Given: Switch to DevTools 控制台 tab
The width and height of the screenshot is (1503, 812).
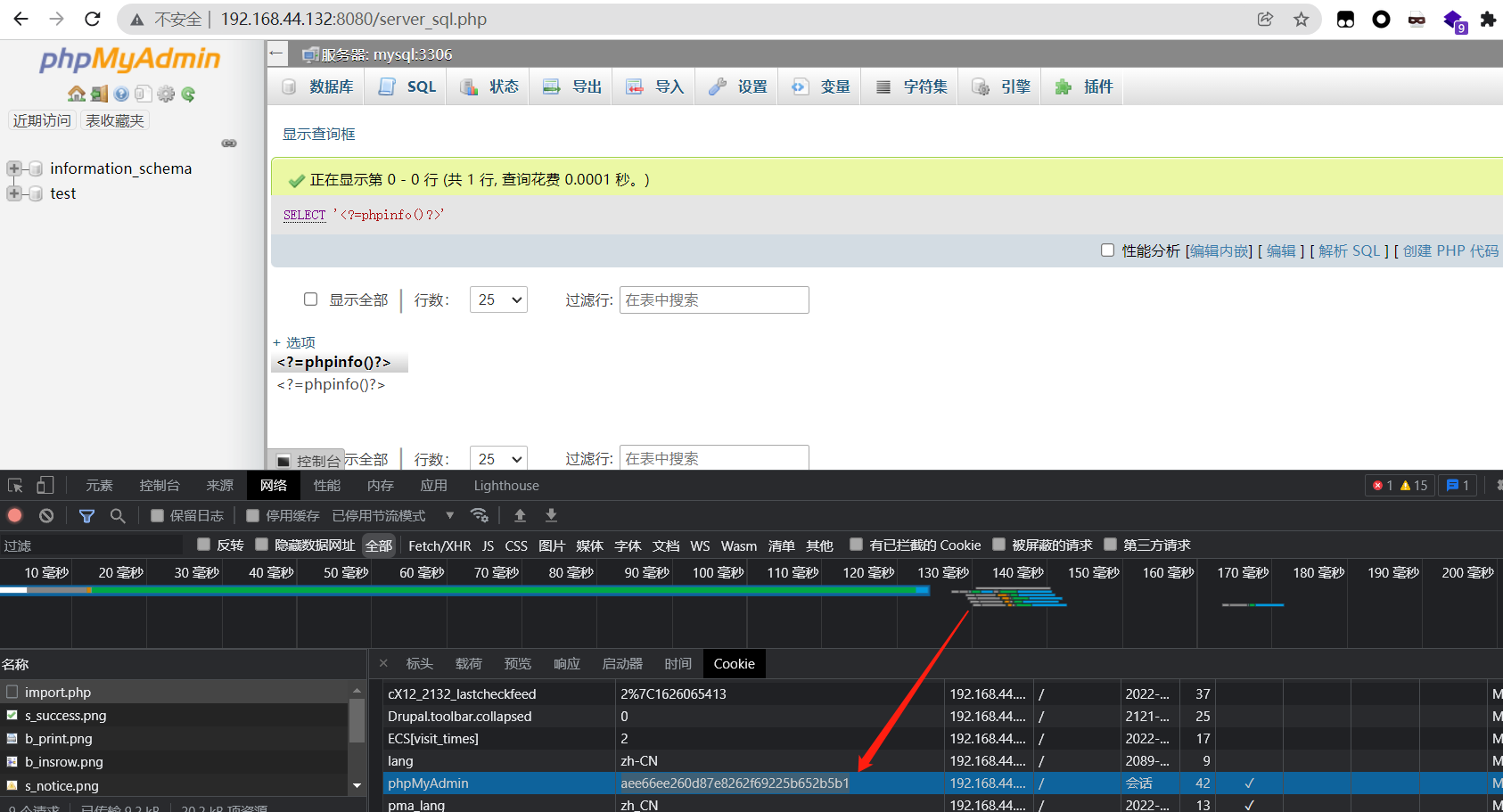Looking at the screenshot, I should pos(160,485).
